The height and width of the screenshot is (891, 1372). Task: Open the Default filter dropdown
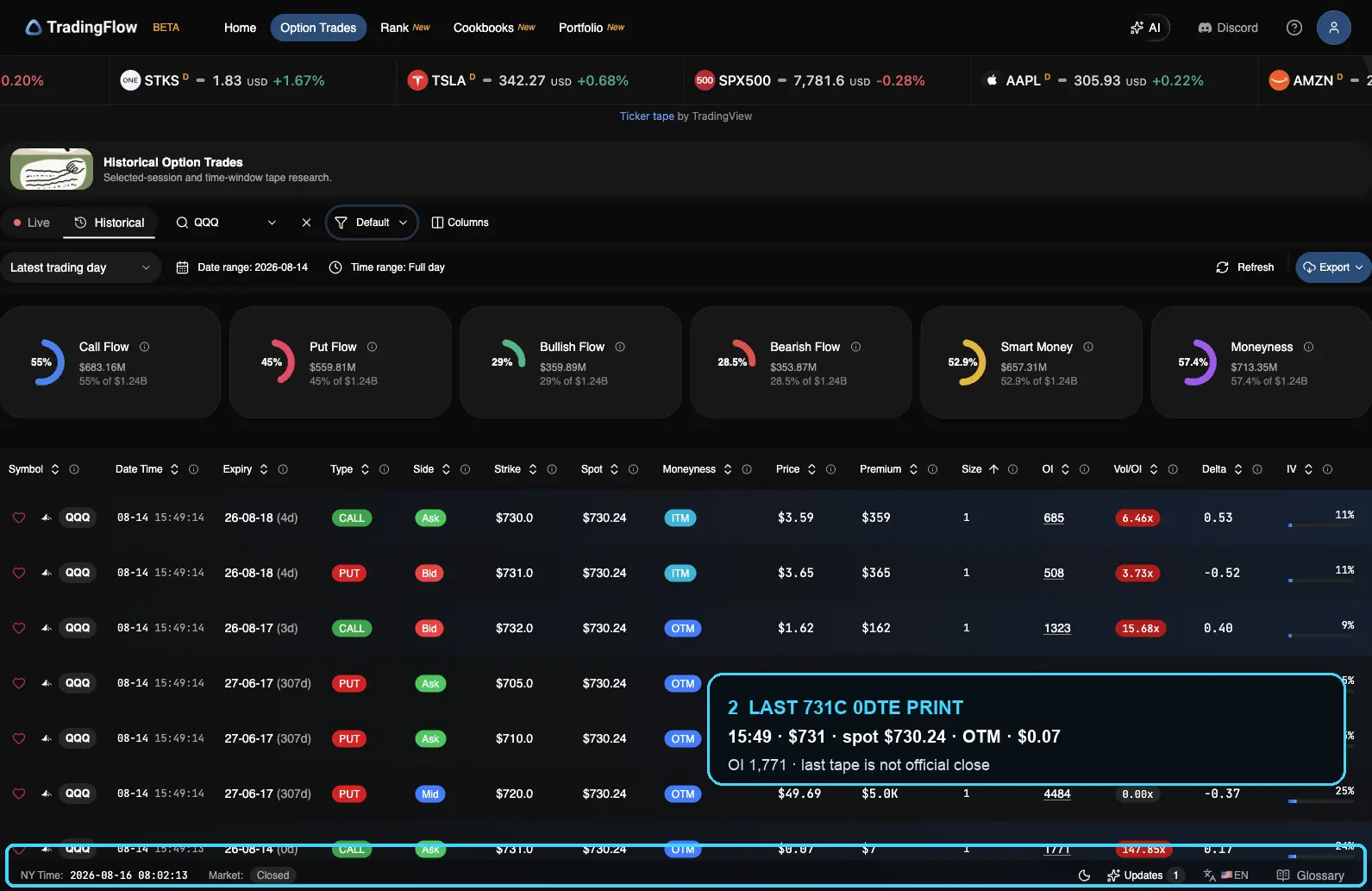click(x=372, y=223)
